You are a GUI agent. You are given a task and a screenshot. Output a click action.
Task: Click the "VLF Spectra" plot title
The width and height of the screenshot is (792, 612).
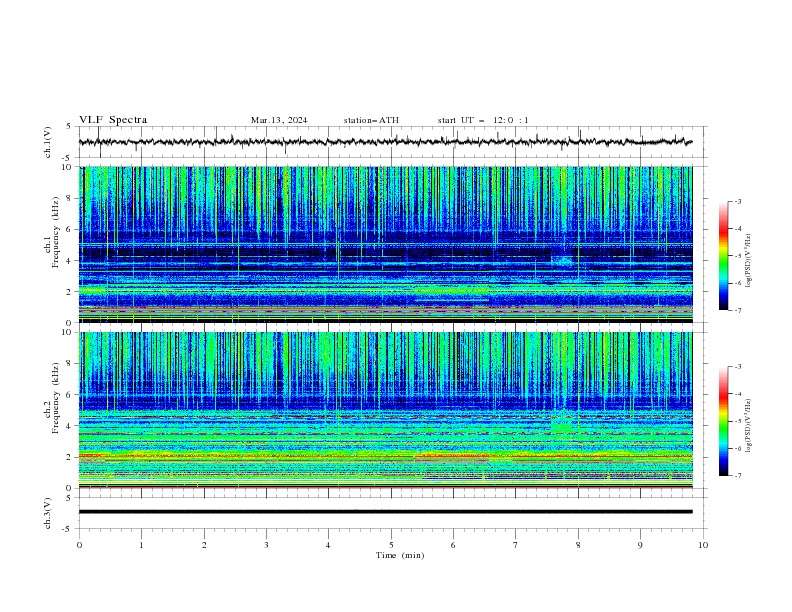tap(113, 120)
